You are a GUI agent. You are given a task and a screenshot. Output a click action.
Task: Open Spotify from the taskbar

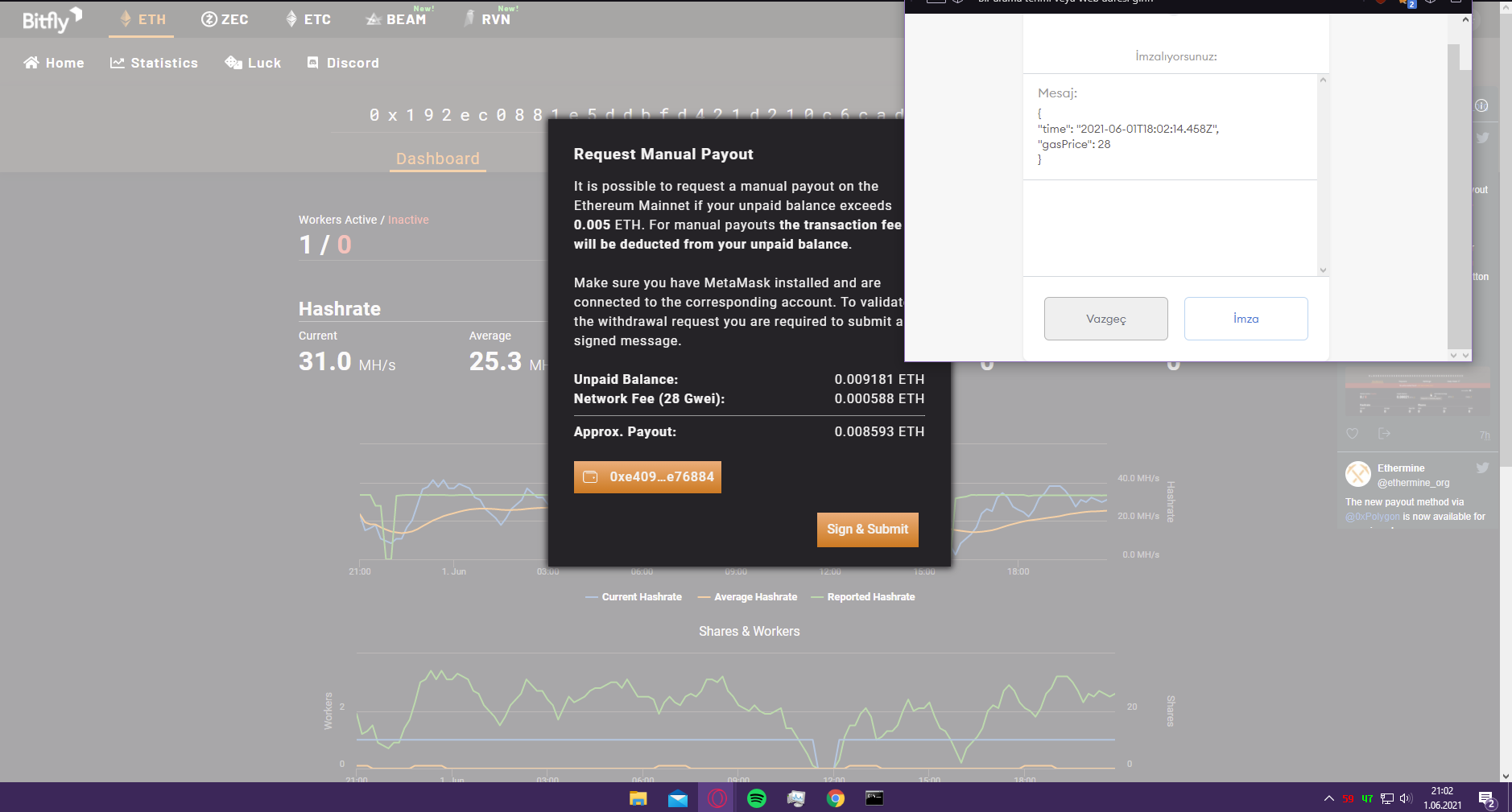pos(757,798)
